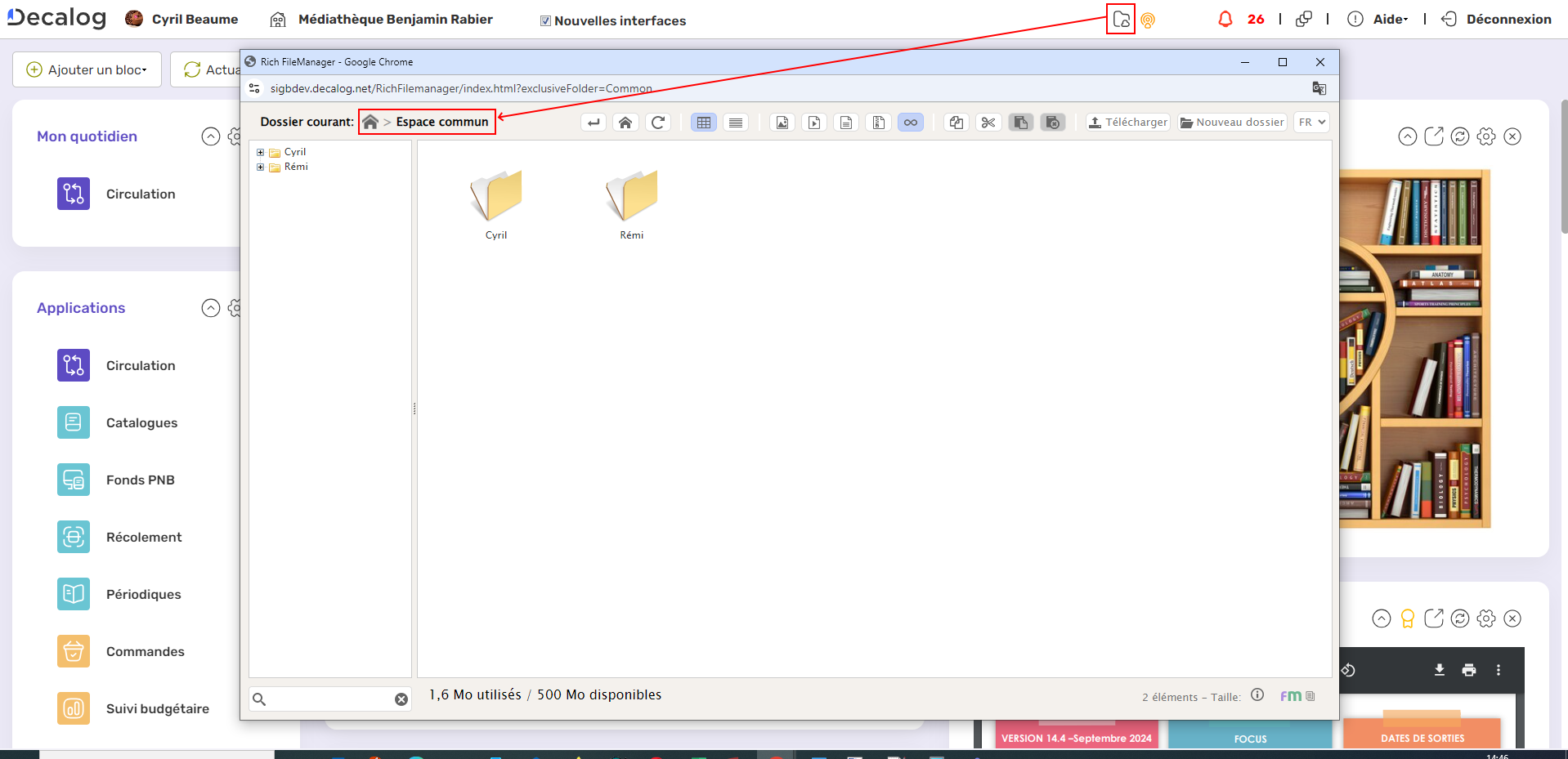Open Périodiques in Applications list
1568x759 pixels.
click(x=143, y=594)
